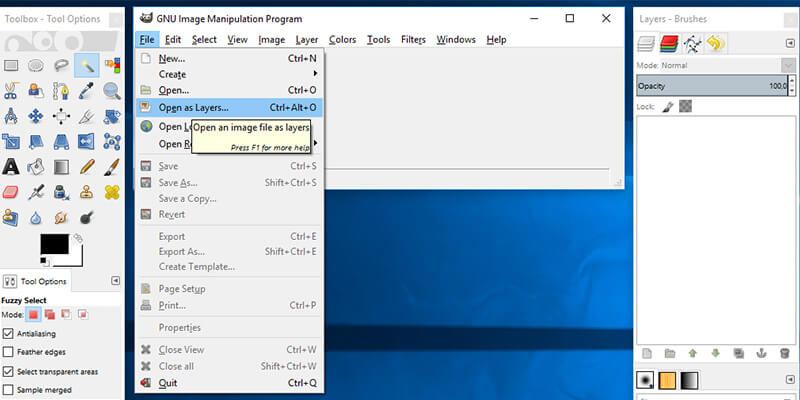The image size is (800, 400).
Task: Toggle the Lock pixels brush icon
Action: point(668,107)
